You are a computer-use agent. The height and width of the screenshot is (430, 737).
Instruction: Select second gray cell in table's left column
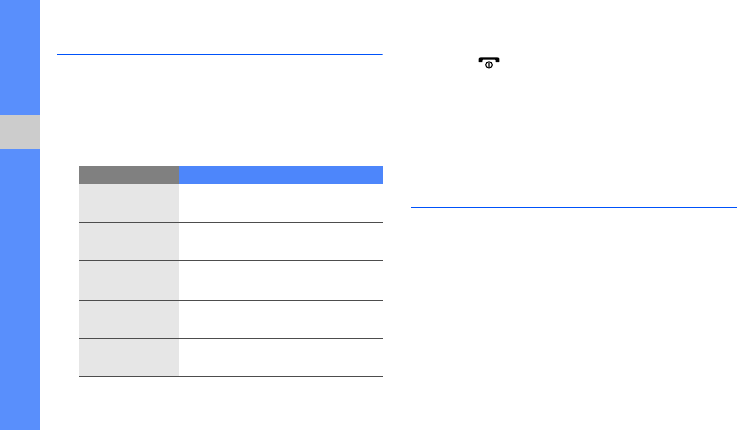click(x=129, y=241)
